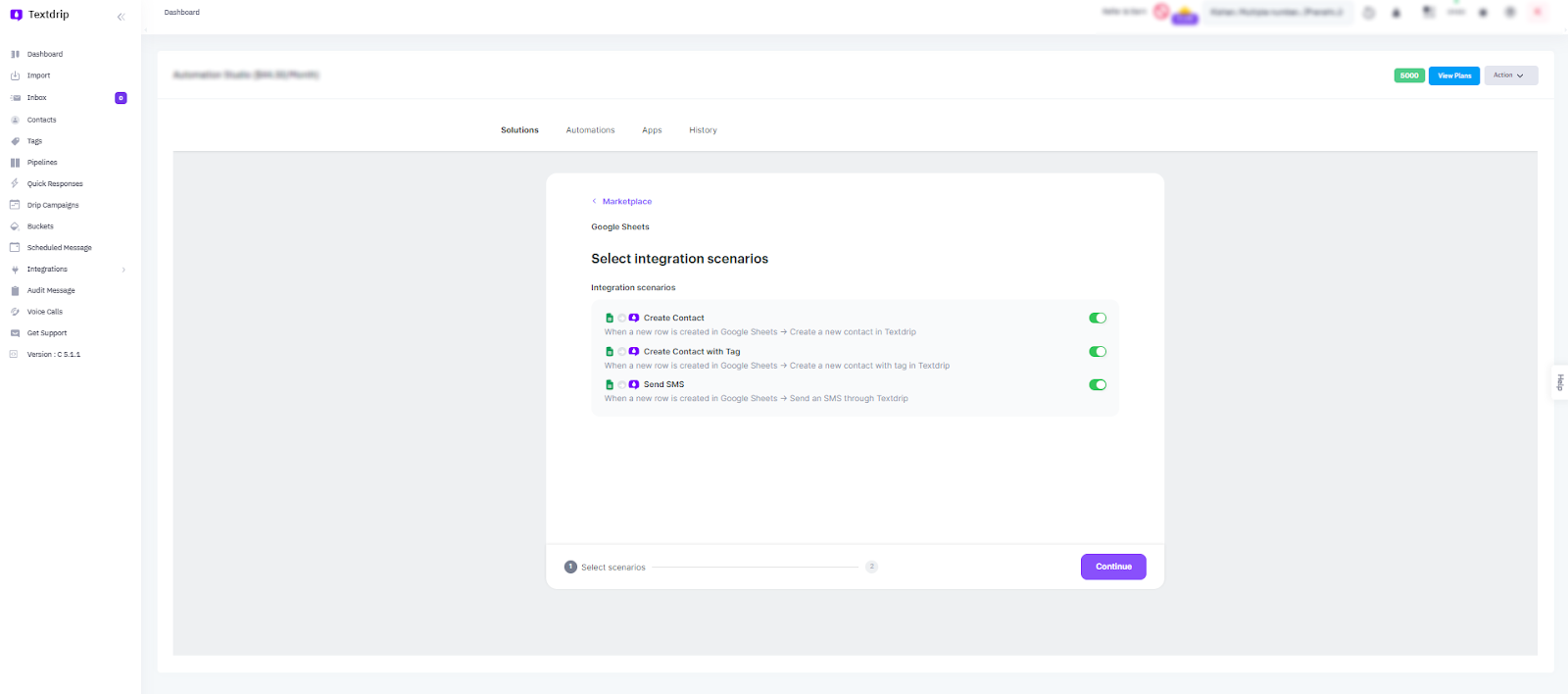Click the 'Create Contact' scenario title
Viewport: 1568px width, 694px height.
point(673,318)
